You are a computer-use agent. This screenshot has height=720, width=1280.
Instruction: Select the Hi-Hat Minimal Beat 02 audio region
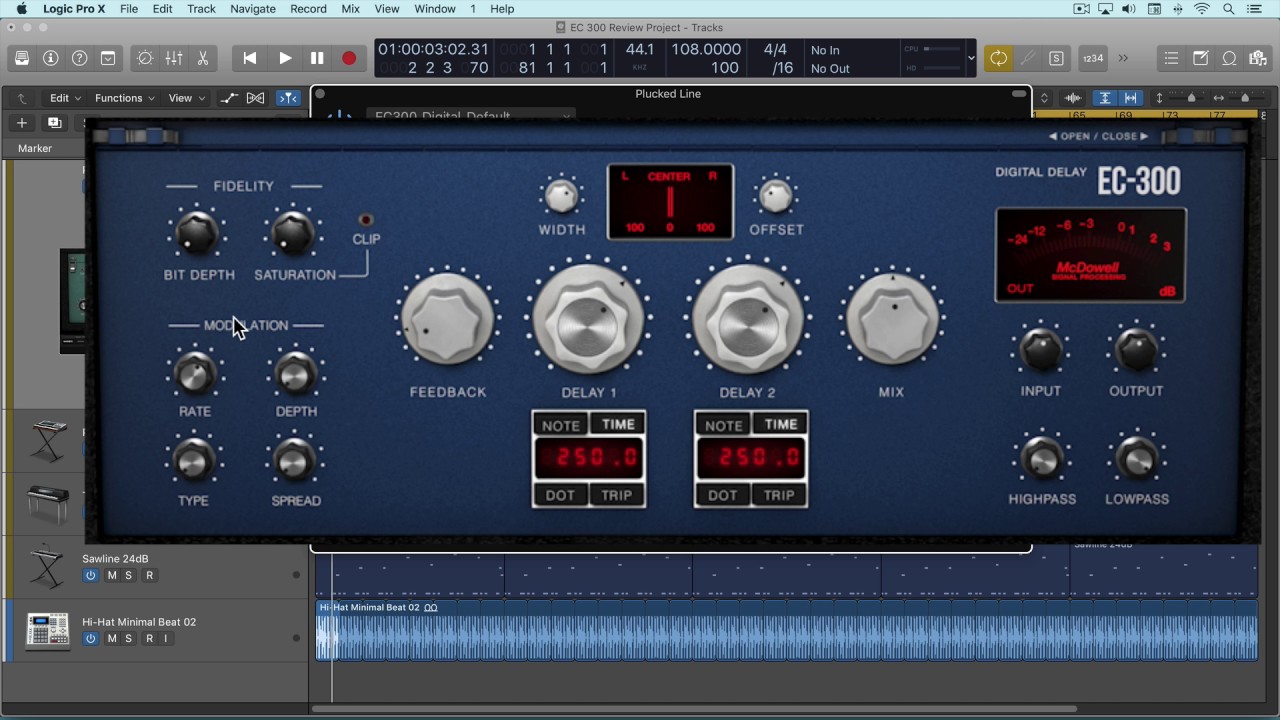pos(787,631)
